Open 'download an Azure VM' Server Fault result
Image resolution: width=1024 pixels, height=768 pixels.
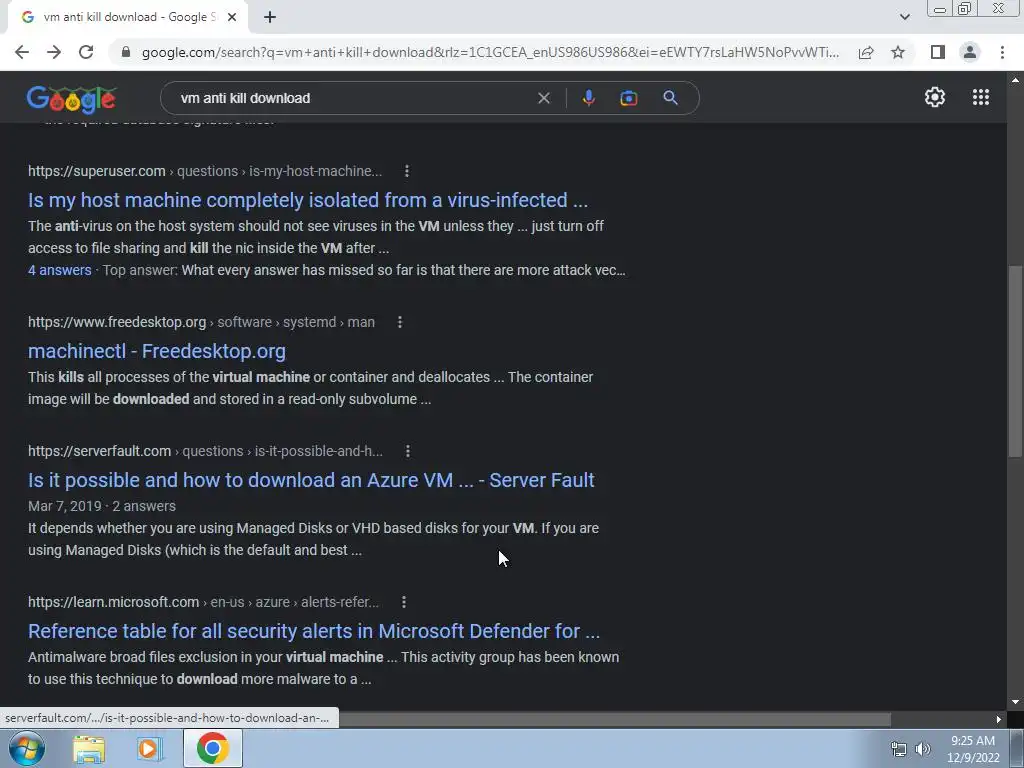[311, 480]
